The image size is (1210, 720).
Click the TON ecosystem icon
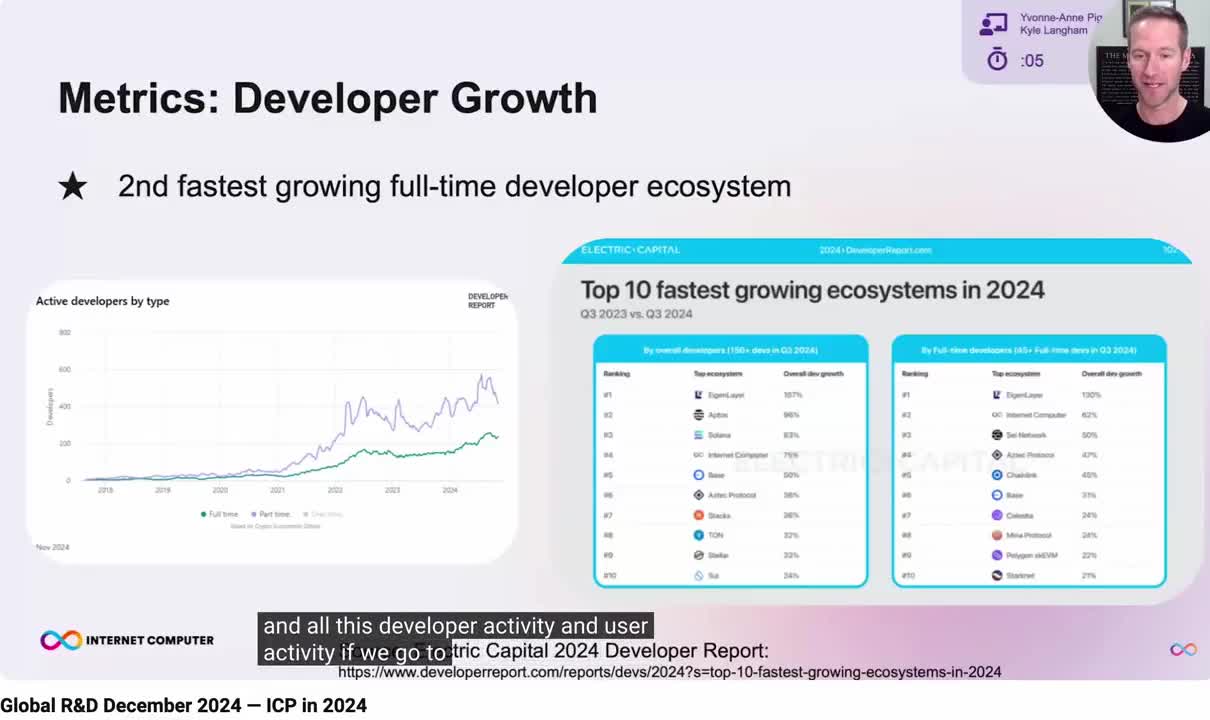(697, 535)
